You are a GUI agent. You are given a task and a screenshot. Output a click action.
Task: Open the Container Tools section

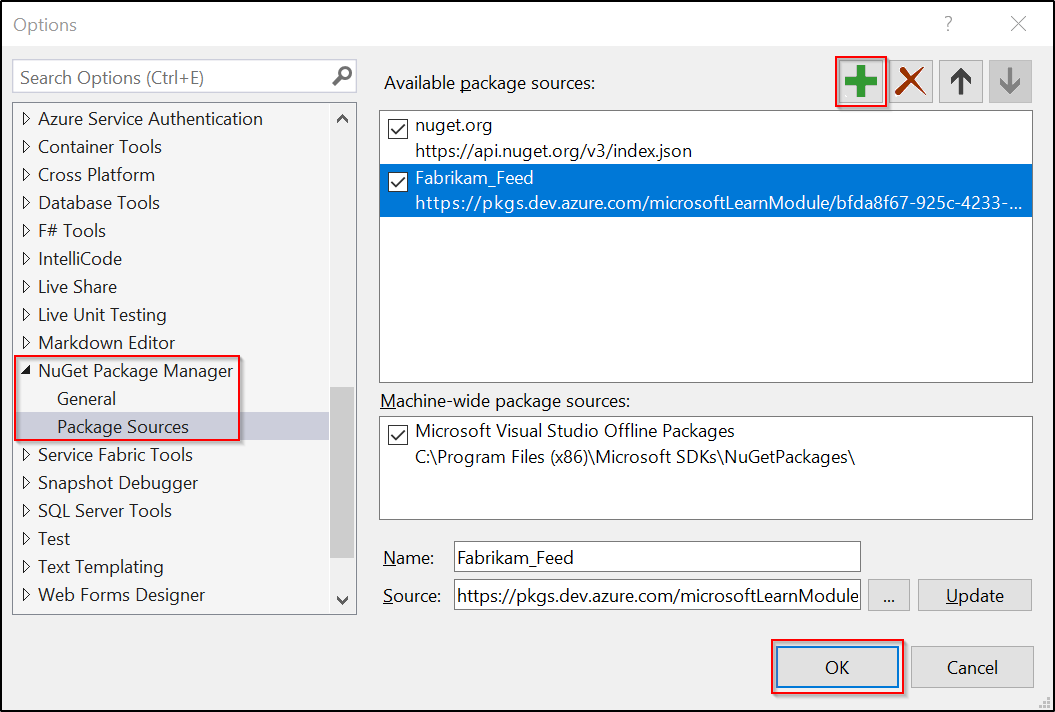pyautogui.click(x=24, y=146)
